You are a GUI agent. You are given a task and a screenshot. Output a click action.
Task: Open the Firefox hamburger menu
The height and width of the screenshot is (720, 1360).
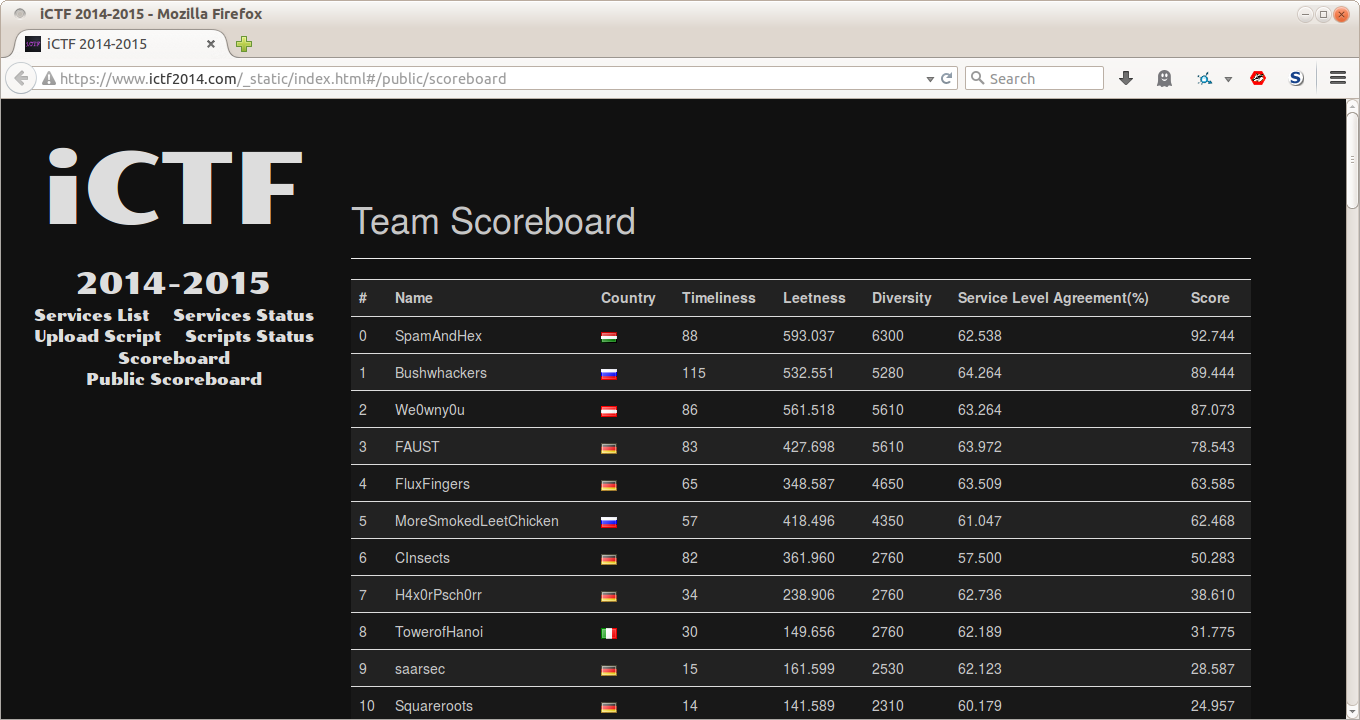[1338, 78]
